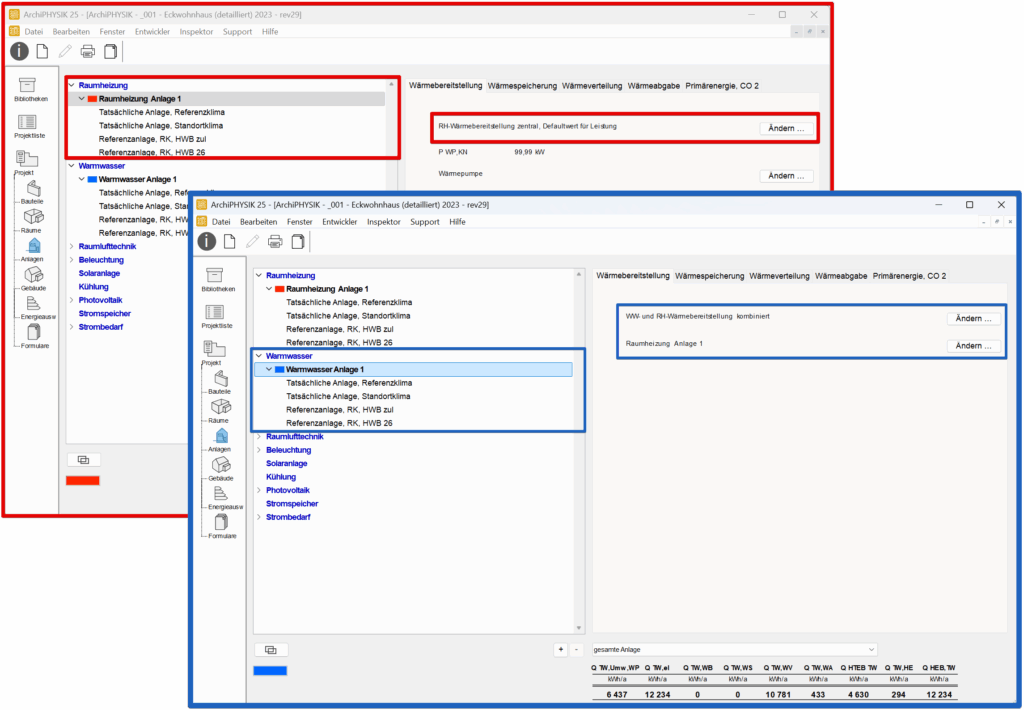Open Bibliotheken in front window sidebar
Screen dimensions: 1024x710
[x=217, y=280]
